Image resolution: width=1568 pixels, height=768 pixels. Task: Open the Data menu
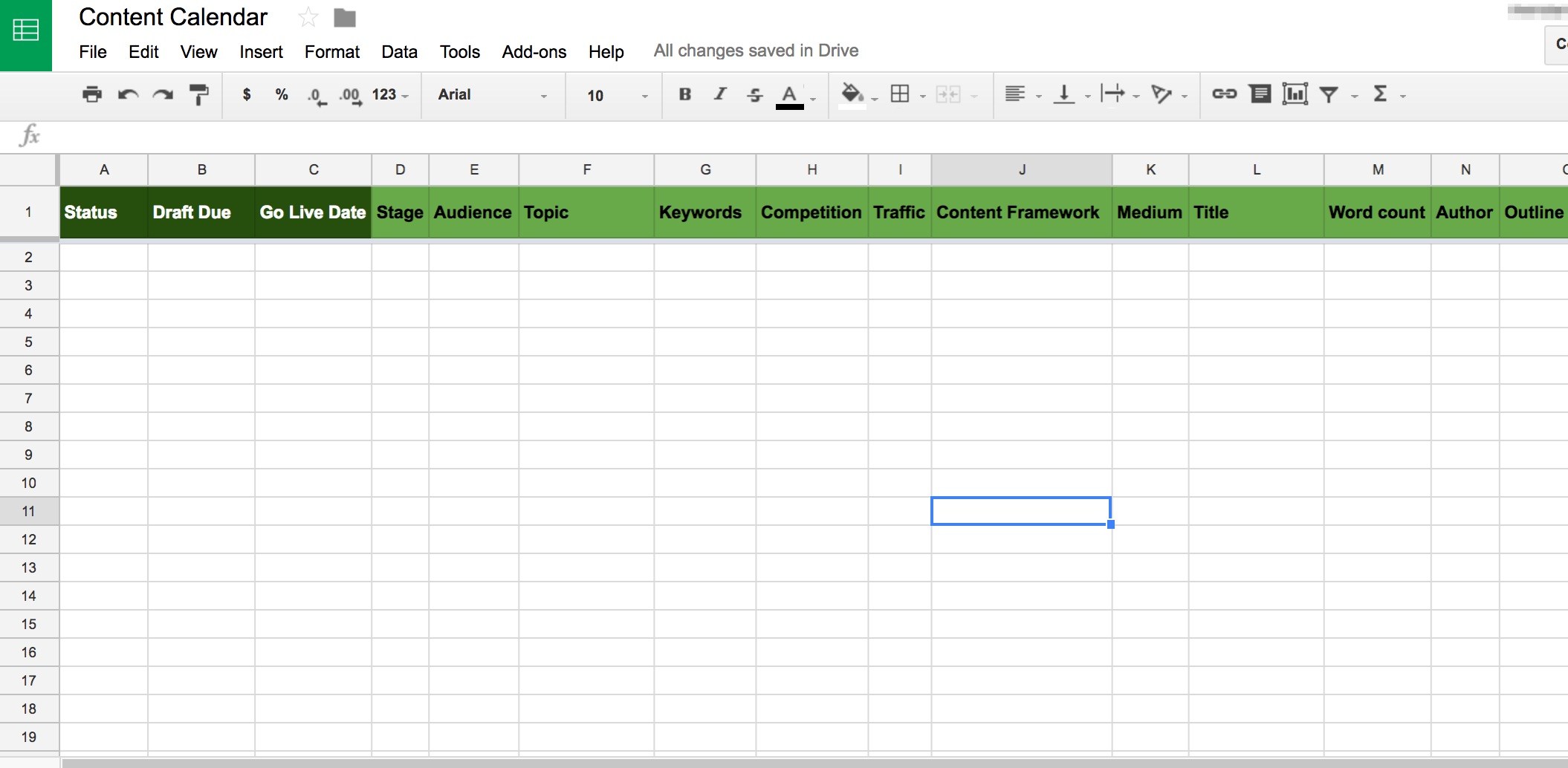pos(399,51)
